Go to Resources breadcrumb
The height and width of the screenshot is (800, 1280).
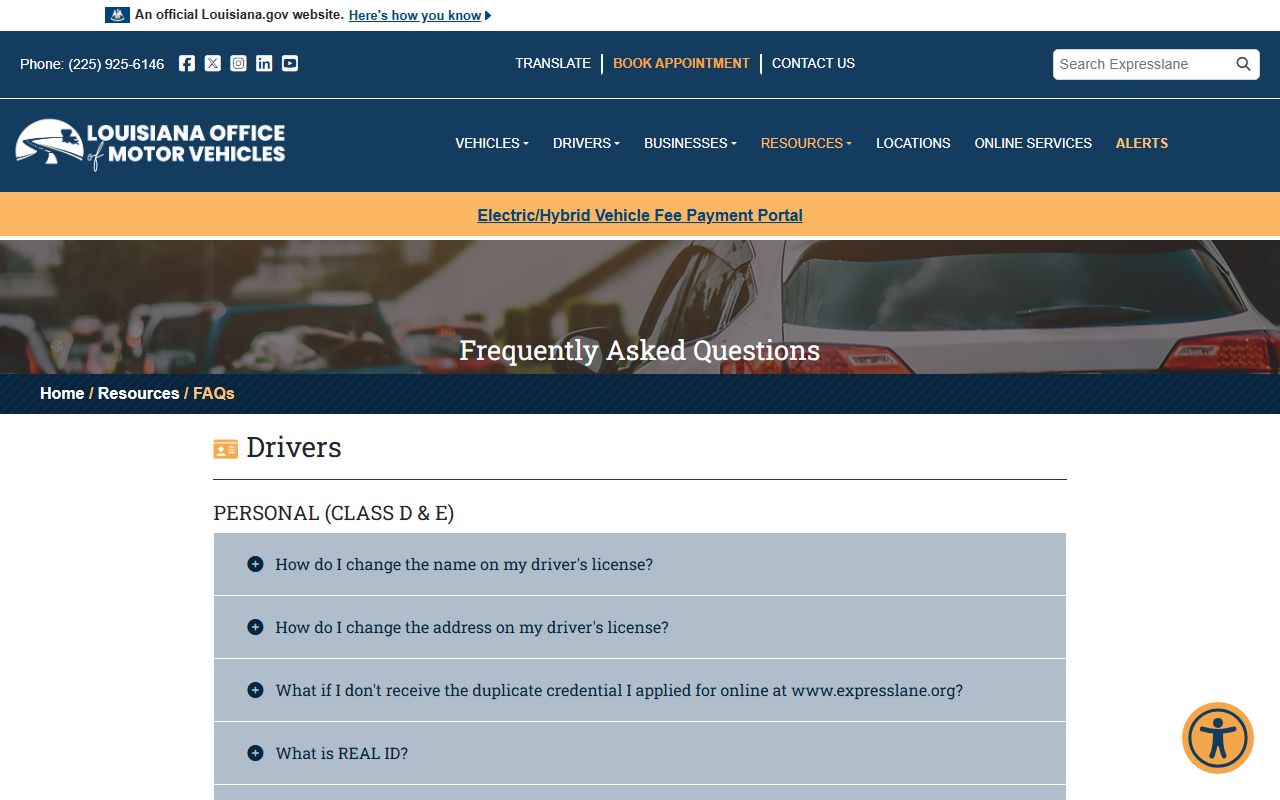pos(138,393)
